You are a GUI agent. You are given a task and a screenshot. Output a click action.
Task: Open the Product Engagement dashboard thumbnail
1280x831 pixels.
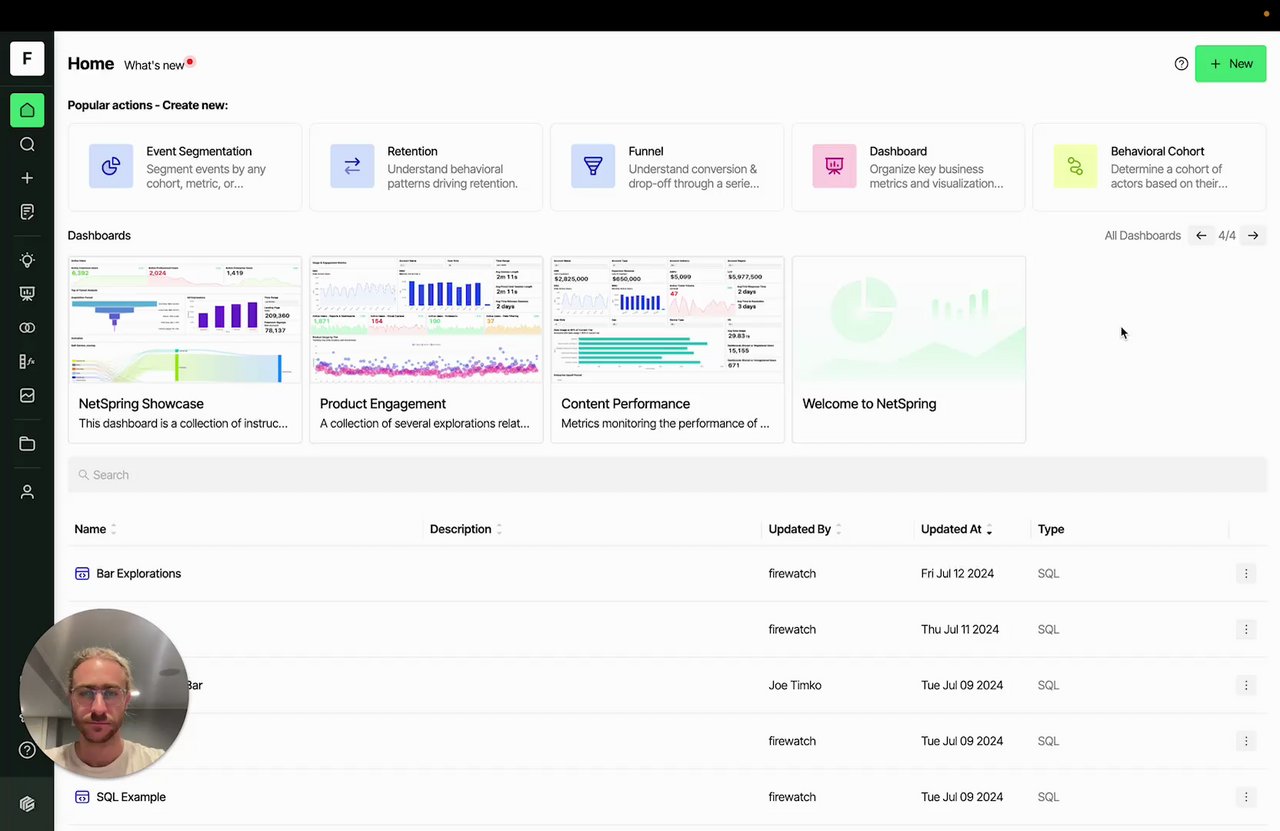click(426, 320)
